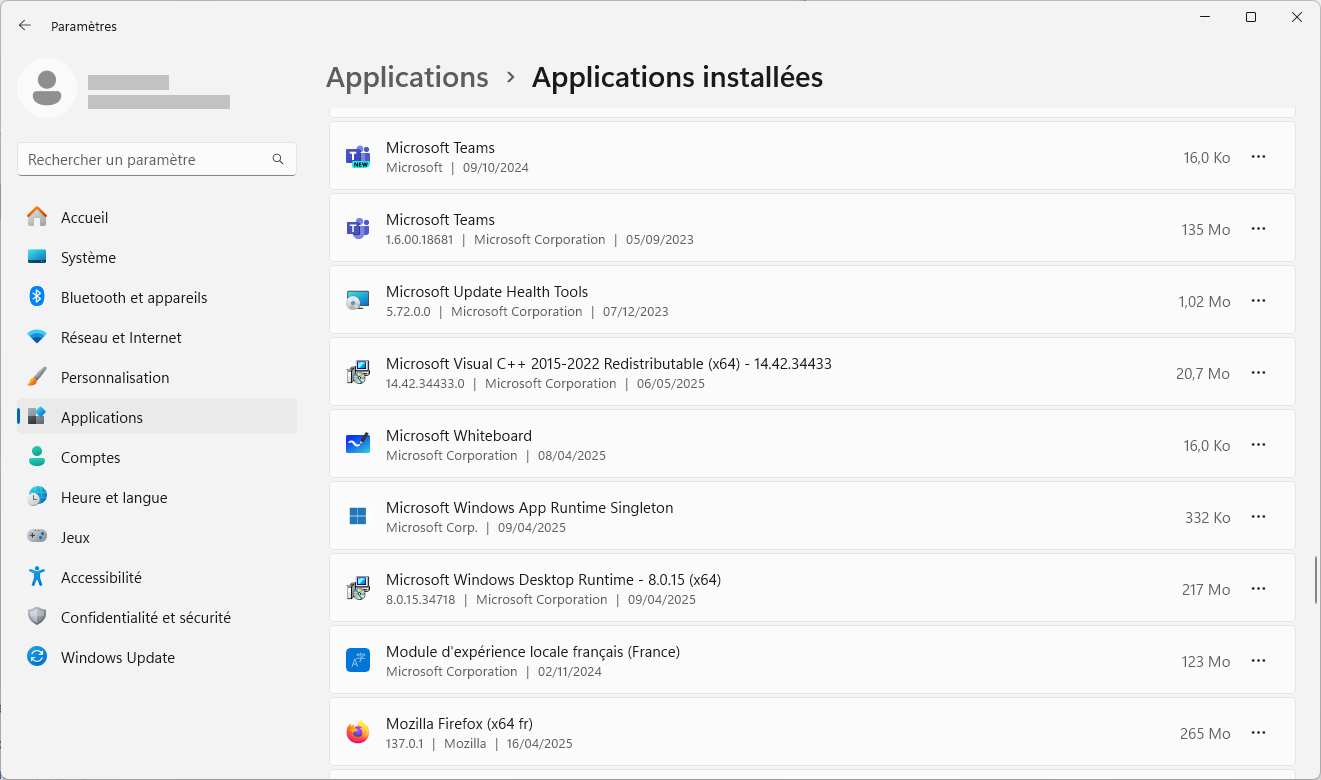The height and width of the screenshot is (780, 1321).
Task: Click the Mozilla Firefox app icon
Action: point(357,731)
